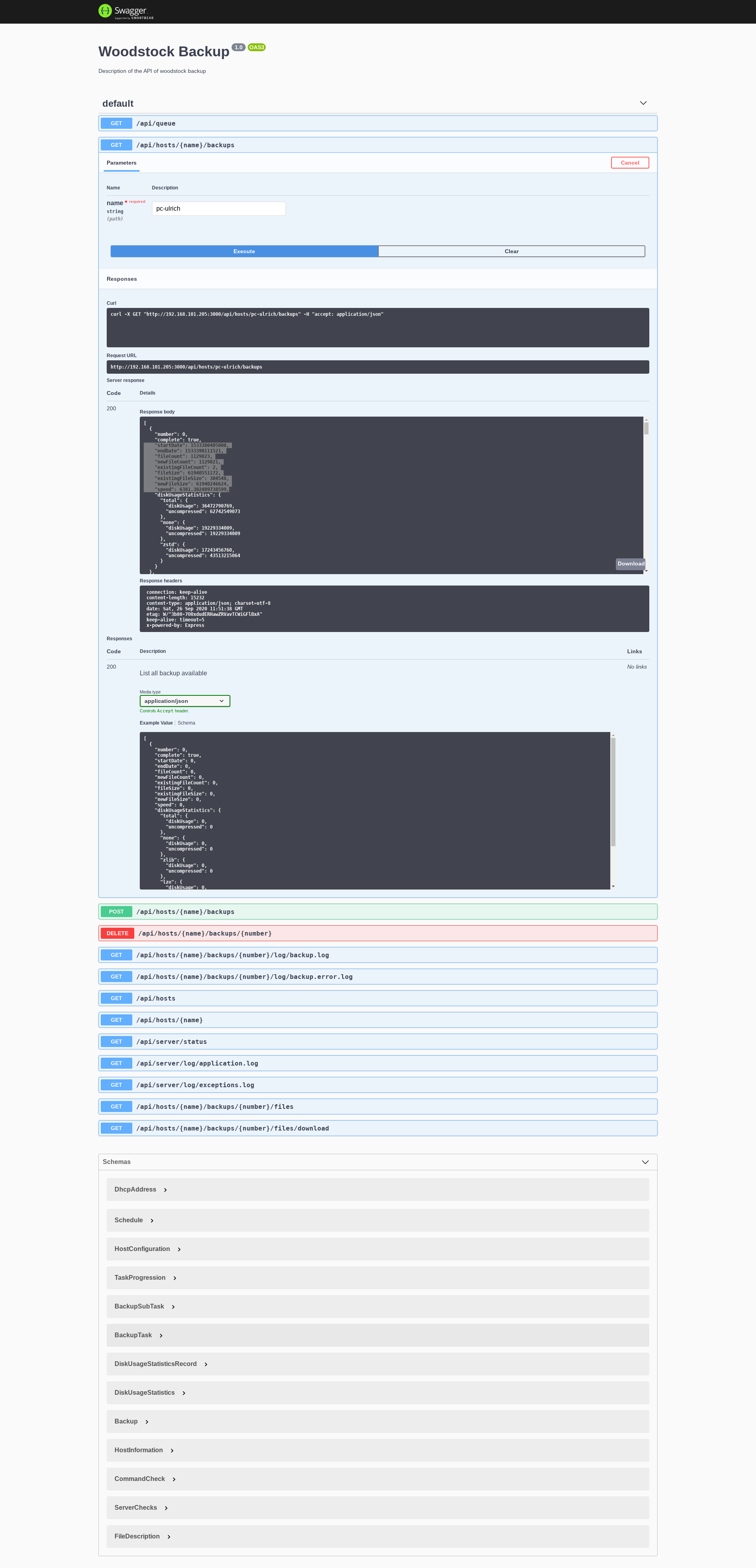
Task: Click the curl command text box
Action: tap(377, 328)
